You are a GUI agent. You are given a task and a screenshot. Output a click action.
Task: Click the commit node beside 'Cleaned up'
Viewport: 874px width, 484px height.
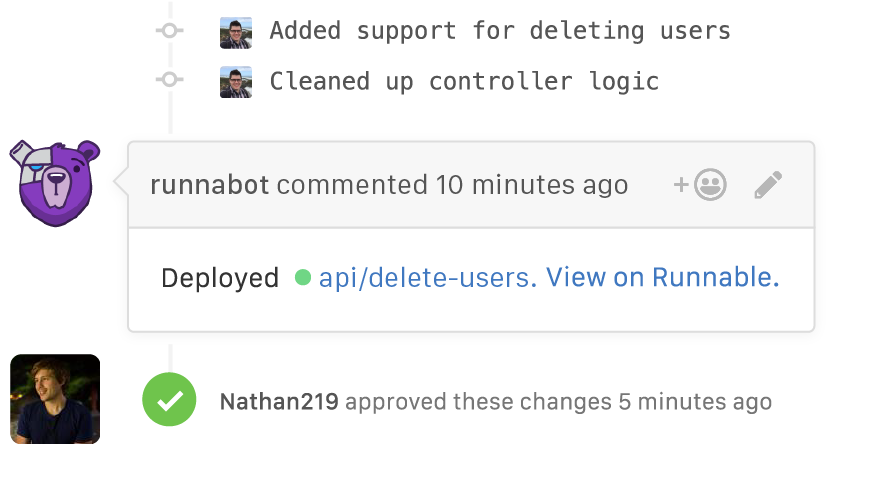point(170,80)
